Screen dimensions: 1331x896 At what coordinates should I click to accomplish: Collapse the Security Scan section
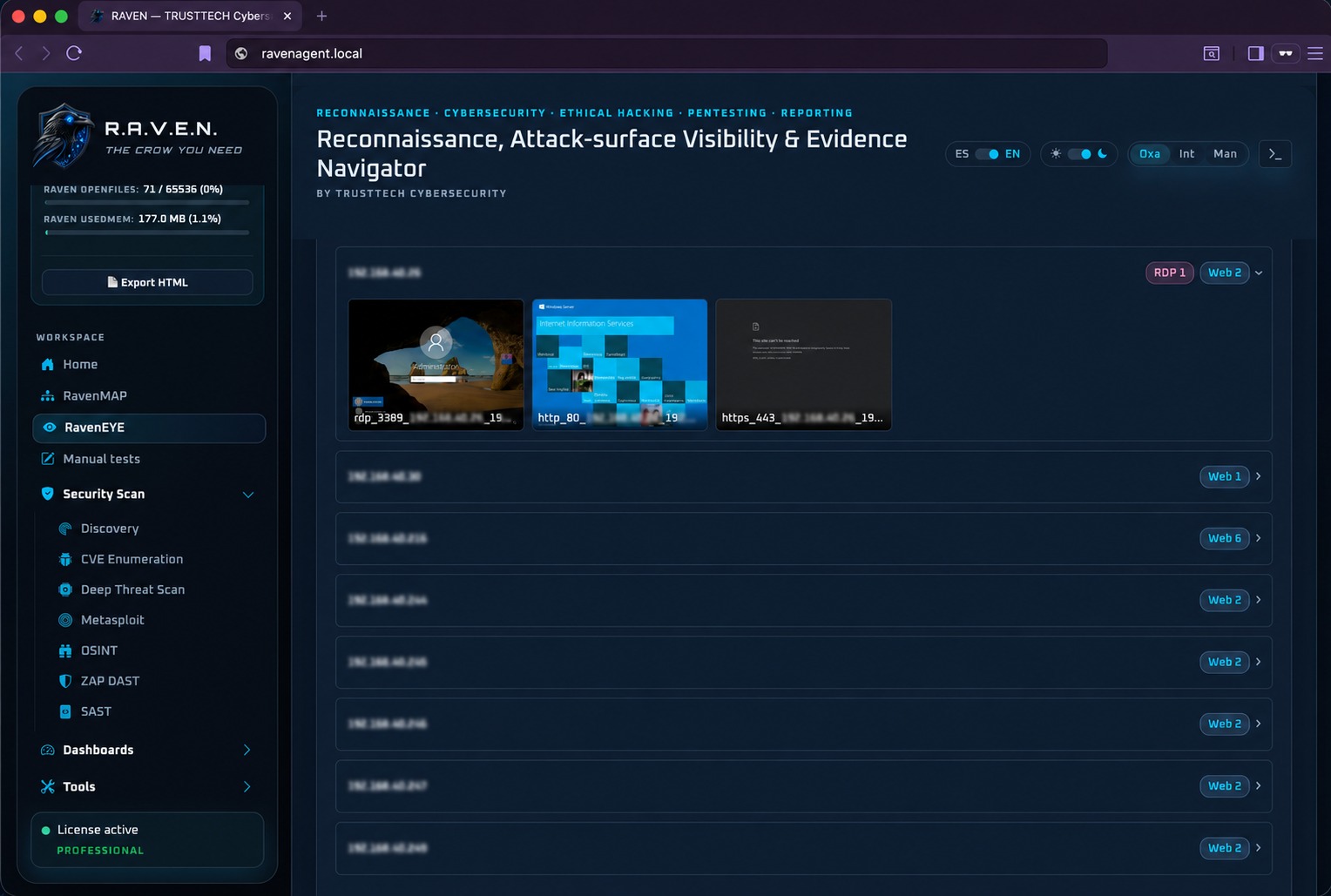click(x=248, y=495)
